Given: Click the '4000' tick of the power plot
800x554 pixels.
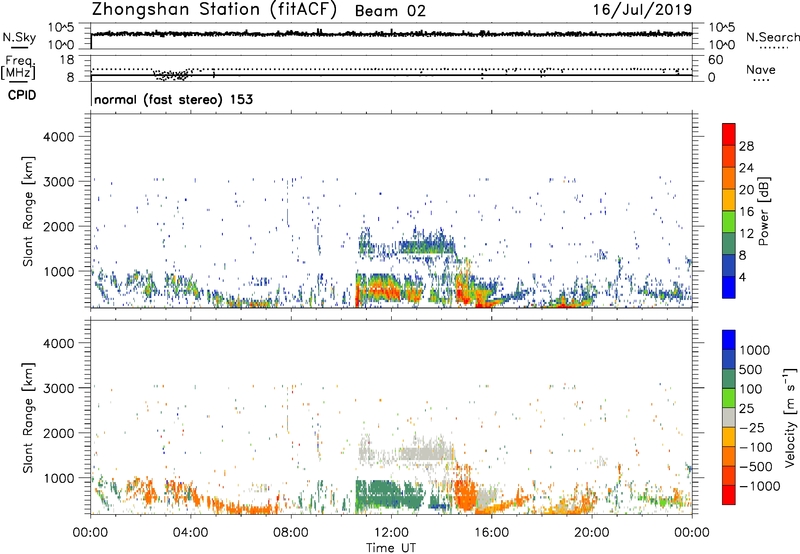Looking at the screenshot, I should (59, 137).
